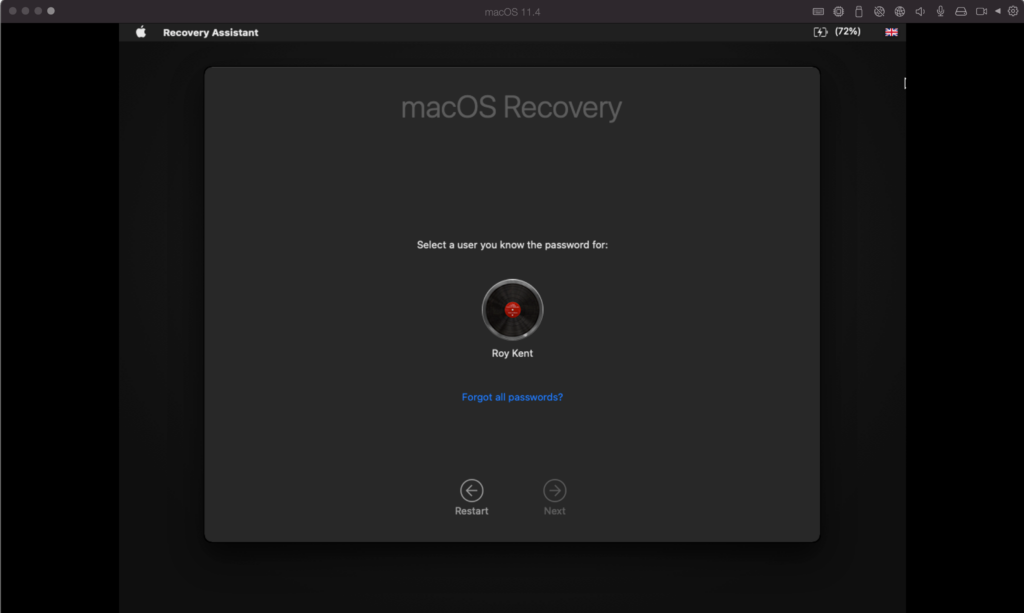The width and height of the screenshot is (1024, 613).
Task: Click the scrollbar on the right edge
Action: [x=905, y=84]
